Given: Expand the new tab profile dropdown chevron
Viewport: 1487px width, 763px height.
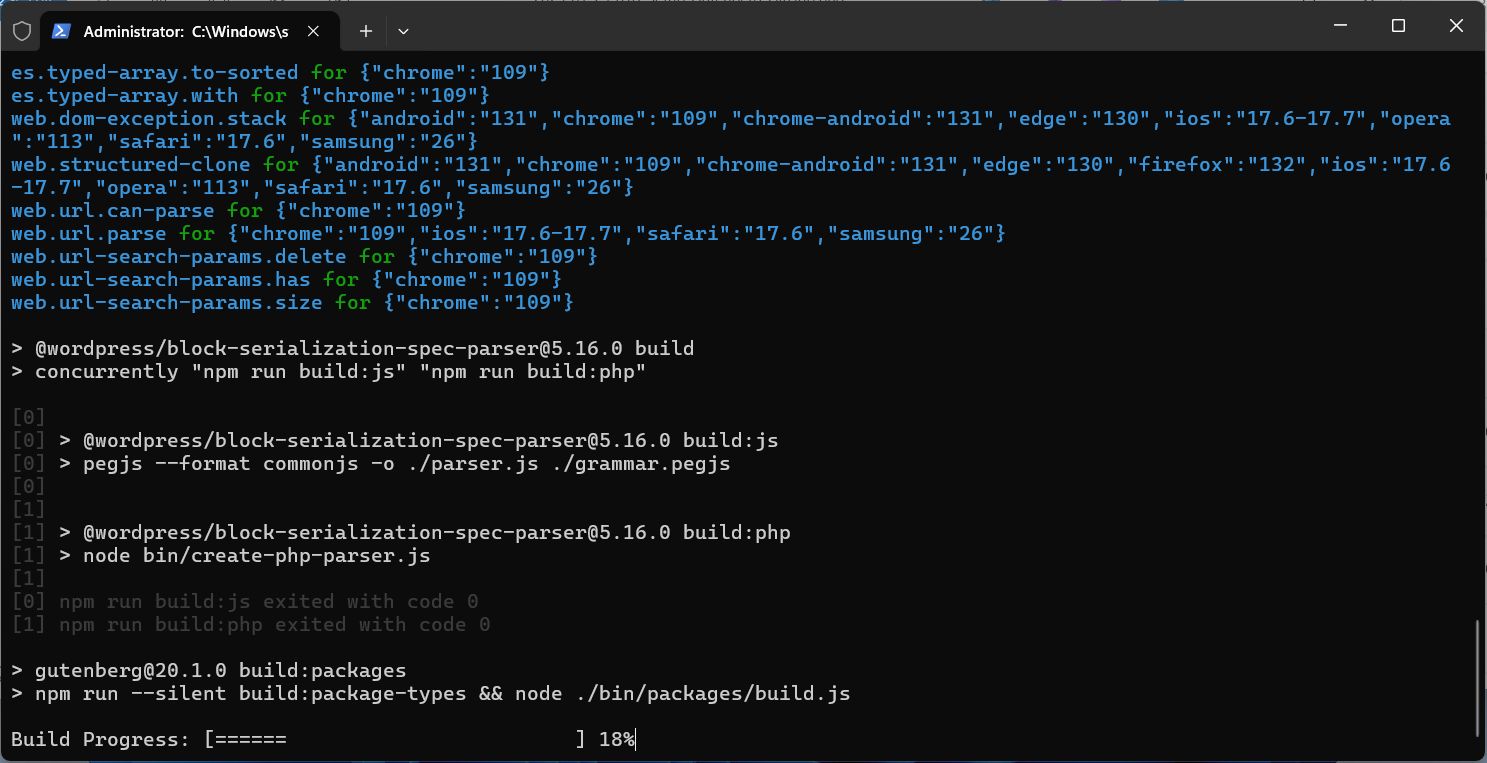Looking at the screenshot, I should coord(403,31).
